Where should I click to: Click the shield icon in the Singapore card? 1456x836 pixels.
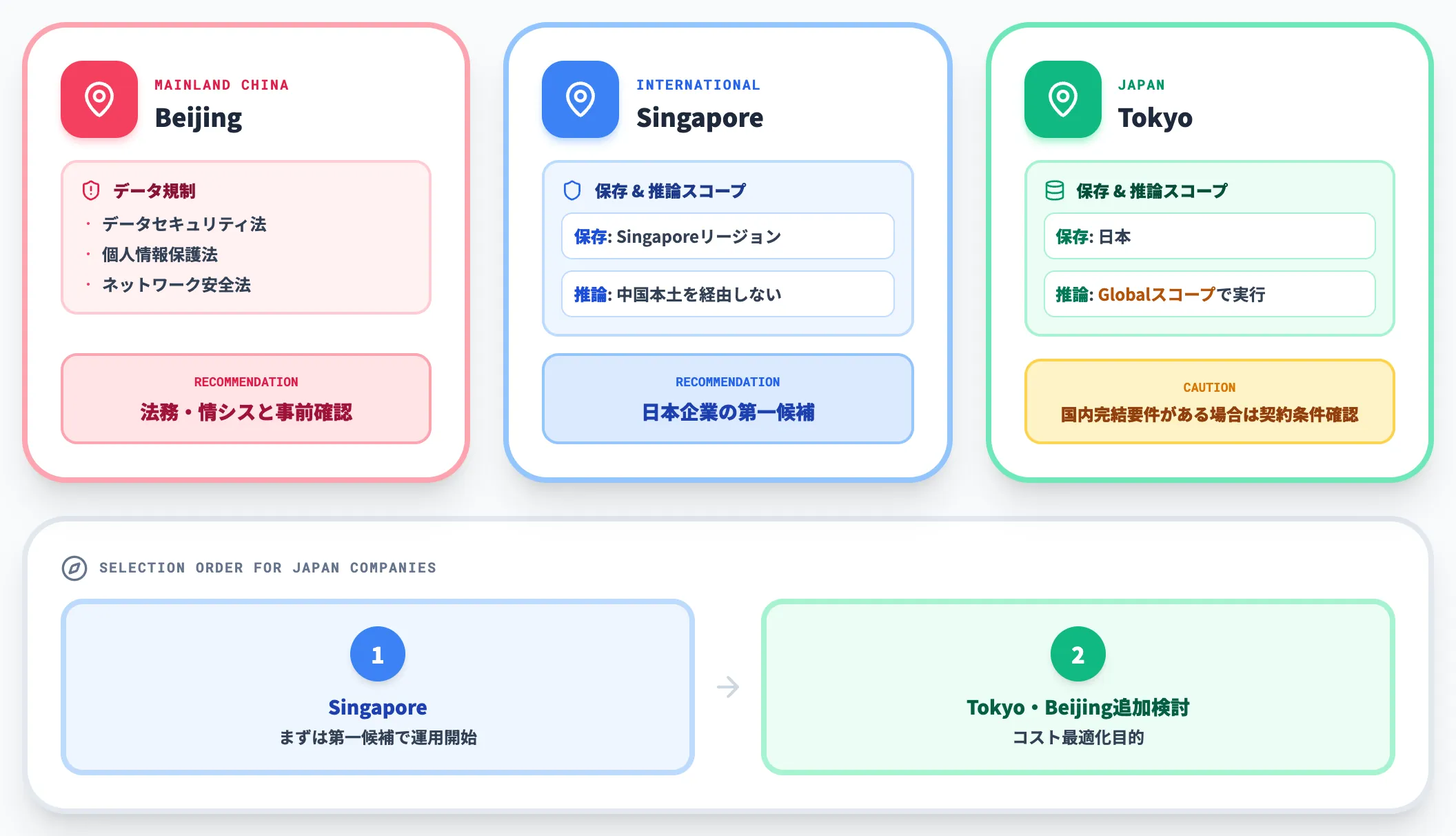click(572, 190)
